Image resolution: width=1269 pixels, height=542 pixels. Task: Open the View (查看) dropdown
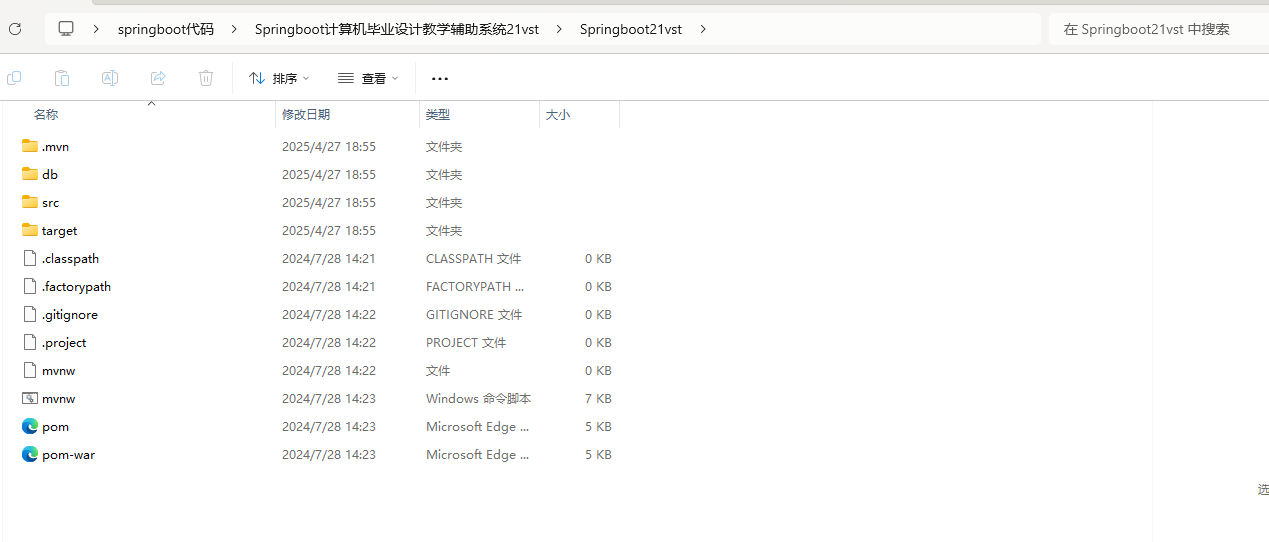click(x=368, y=78)
